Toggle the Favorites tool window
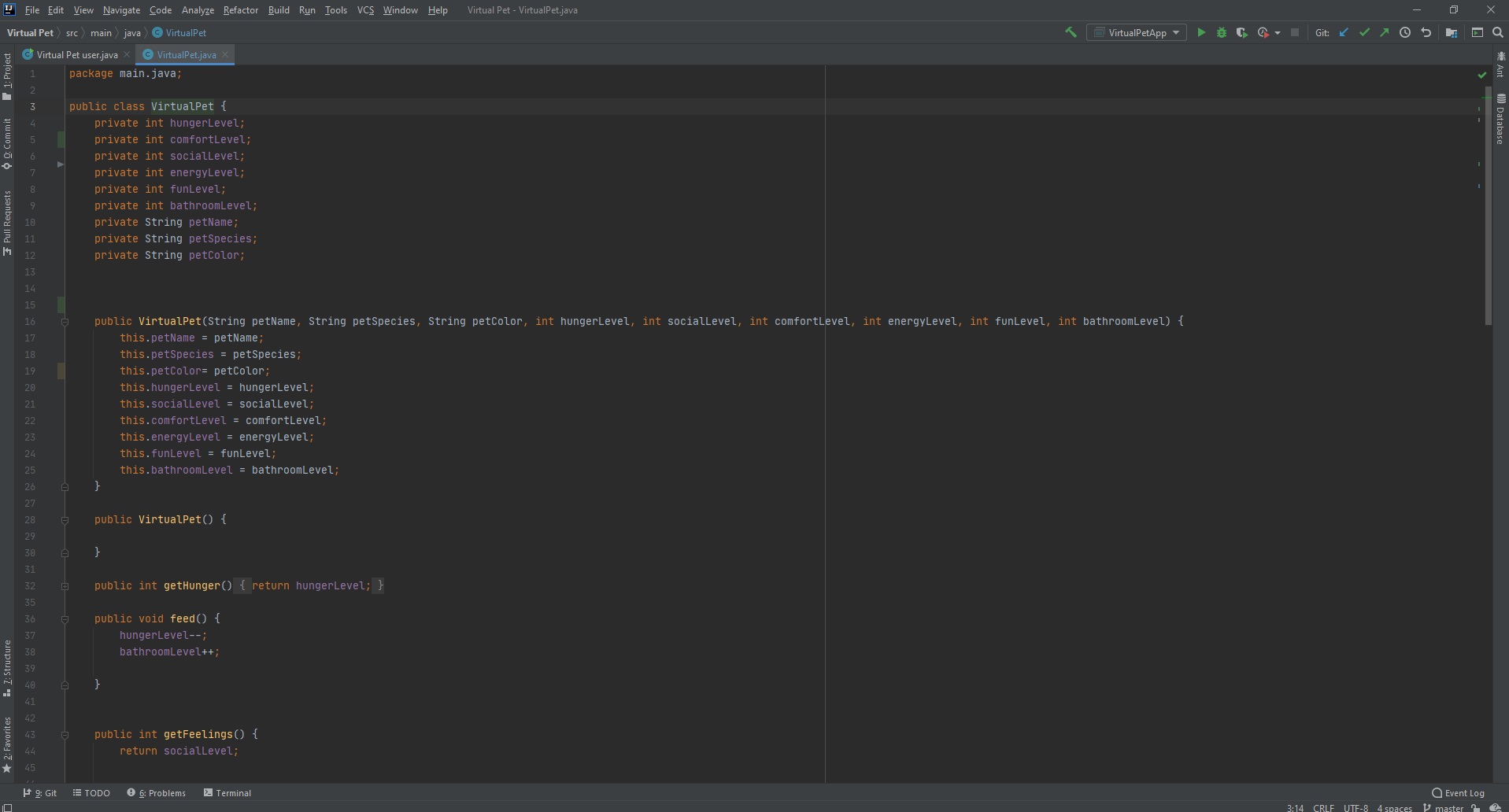This screenshot has width=1509, height=812. click(7, 744)
